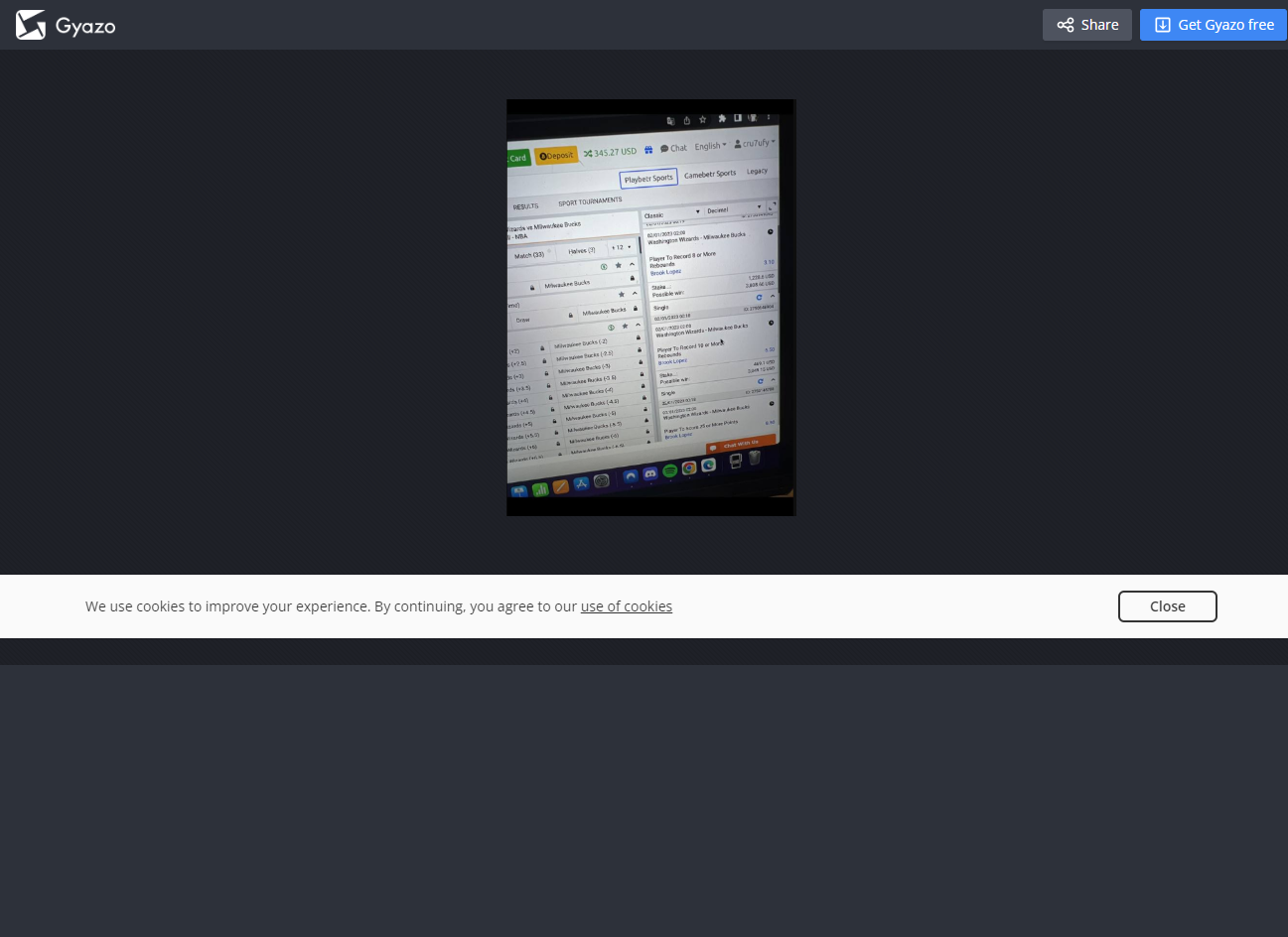1288x937 pixels.
Task: Open the uploaded betting screen photo
Action: coord(651,308)
